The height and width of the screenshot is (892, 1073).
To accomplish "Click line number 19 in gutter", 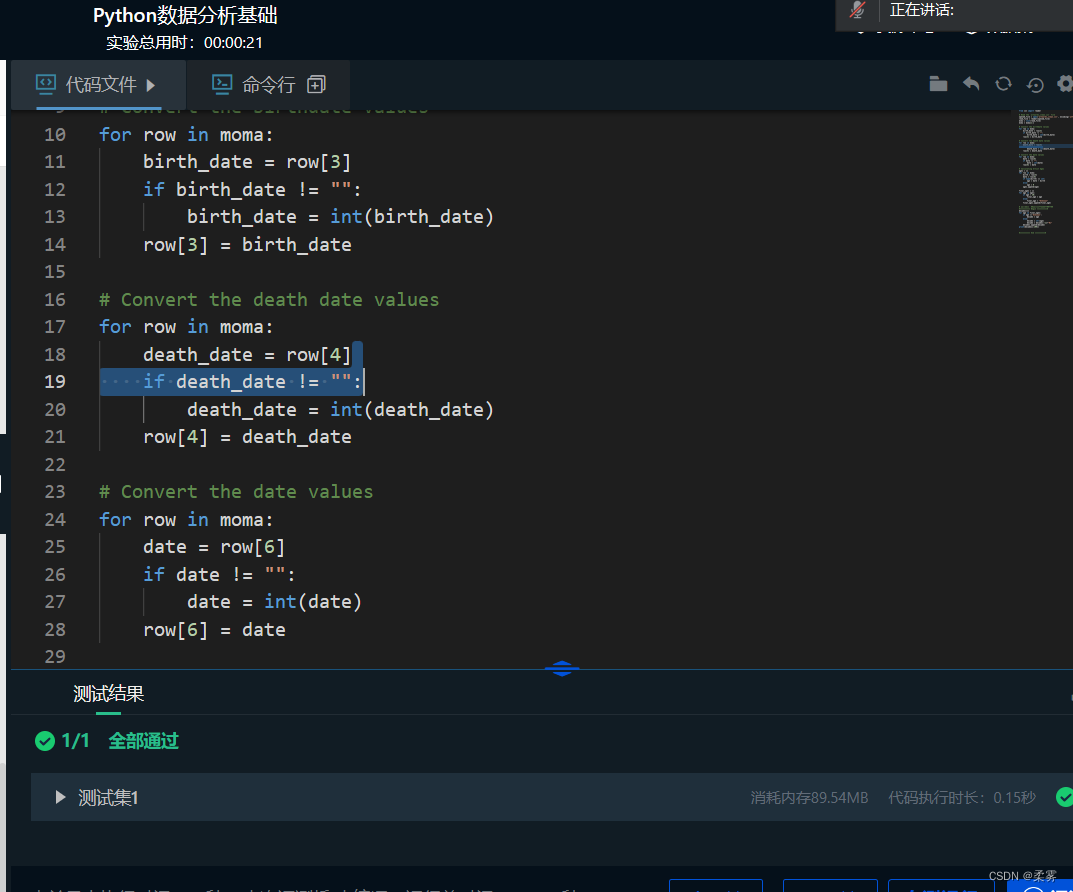I will pos(55,382).
